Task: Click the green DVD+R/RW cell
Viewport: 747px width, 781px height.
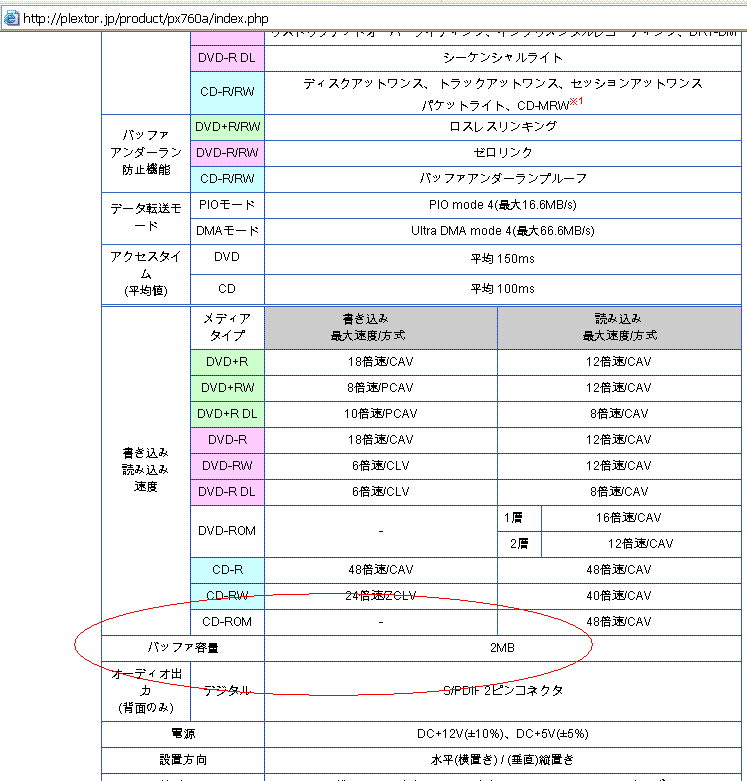Action: click(227, 127)
